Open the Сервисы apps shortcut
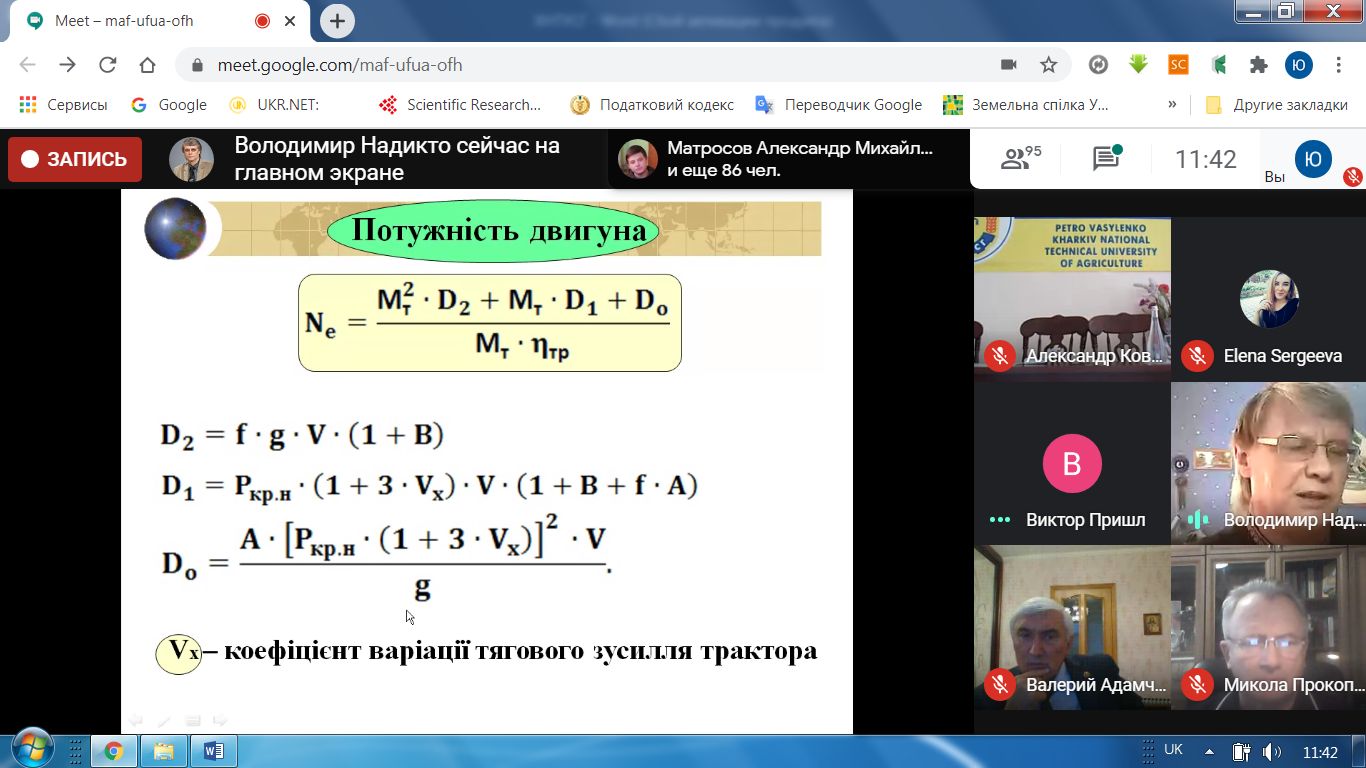Viewport: 1366px width, 768px height. pyautogui.click(x=63, y=104)
